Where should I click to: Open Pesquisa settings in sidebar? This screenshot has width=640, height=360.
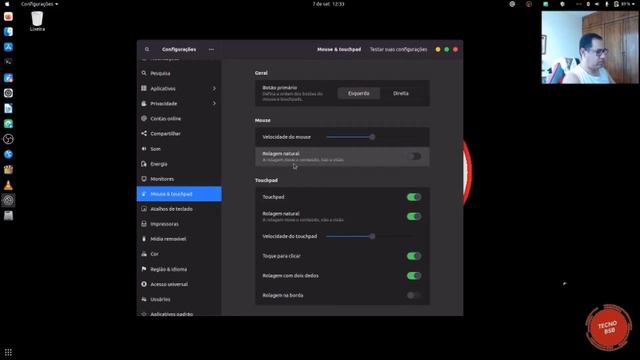coord(179,73)
